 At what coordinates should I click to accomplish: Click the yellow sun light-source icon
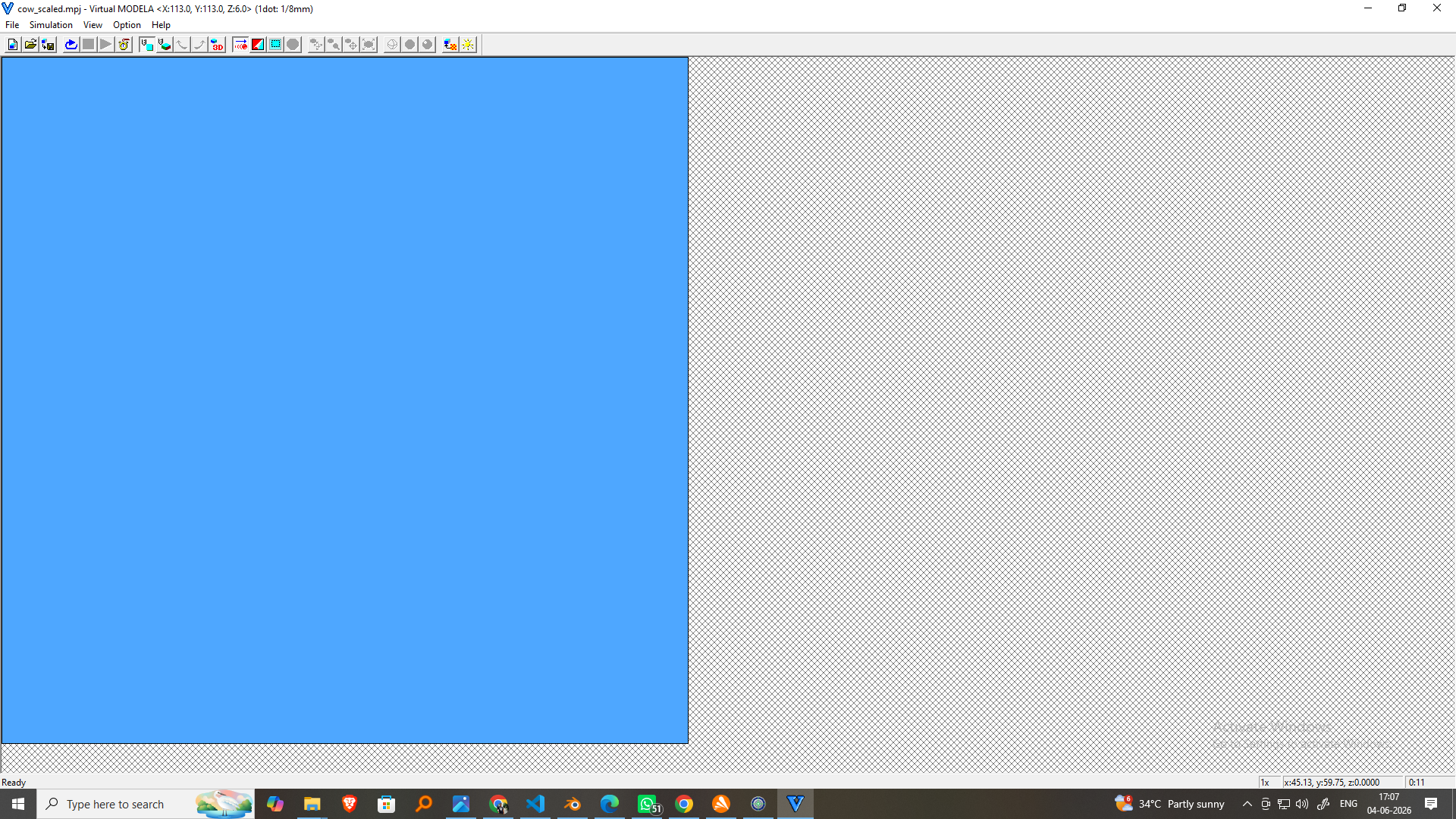pos(468,45)
